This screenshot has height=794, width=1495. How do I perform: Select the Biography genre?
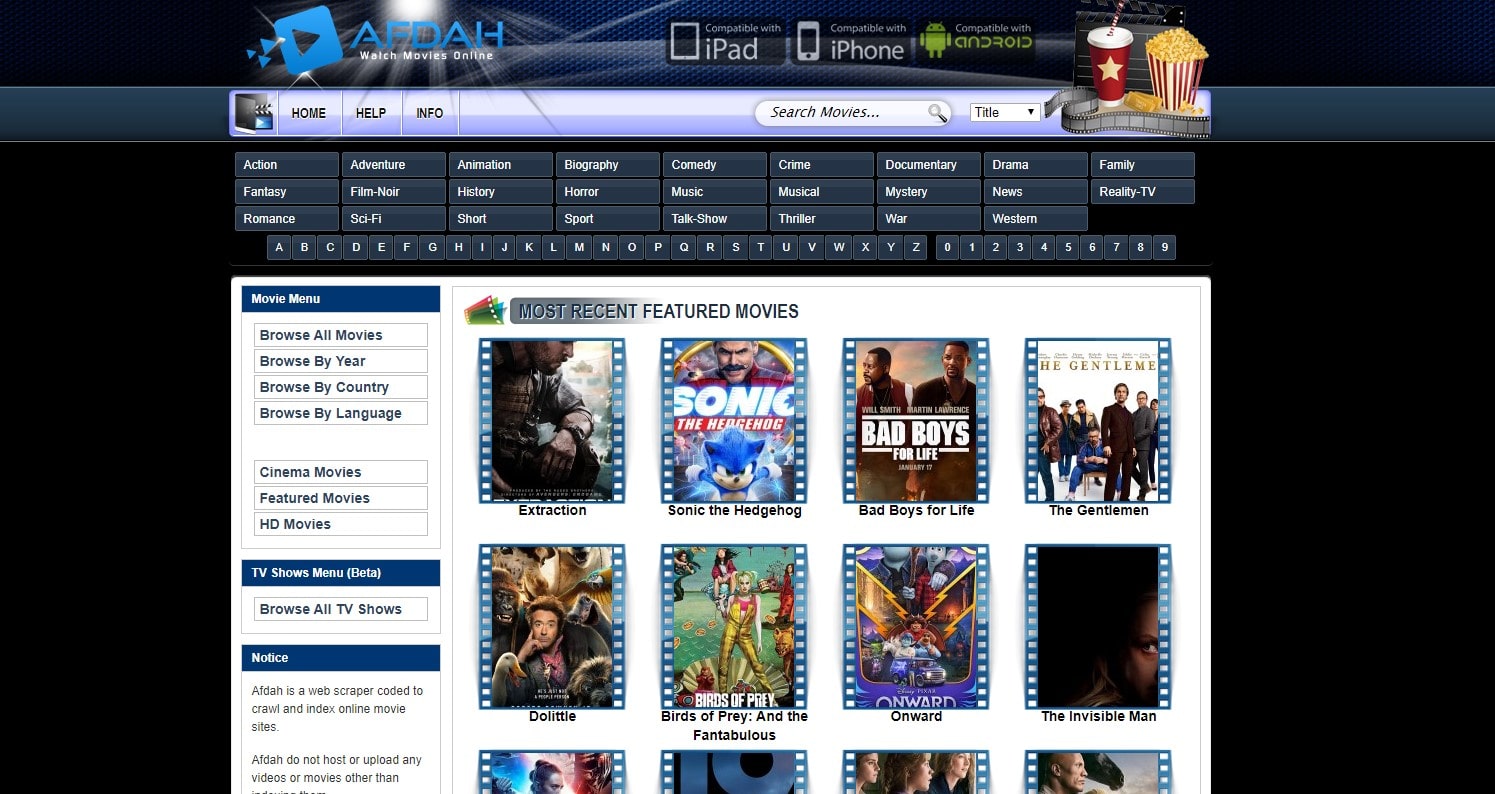pyautogui.click(x=608, y=165)
